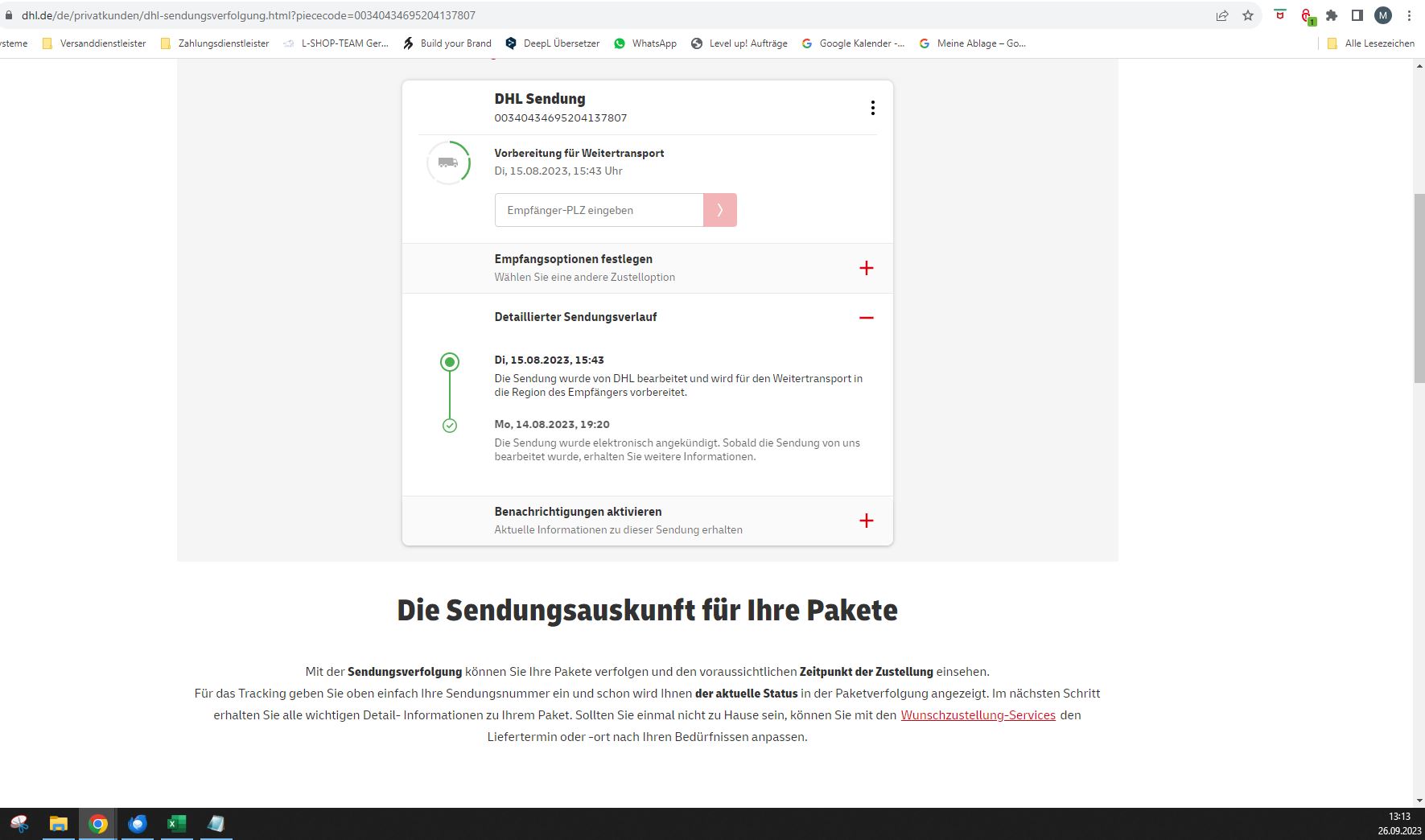Viewport: 1425px width, 840px height.
Task: Open the red lock extension with badge
Action: click(x=1307, y=16)
